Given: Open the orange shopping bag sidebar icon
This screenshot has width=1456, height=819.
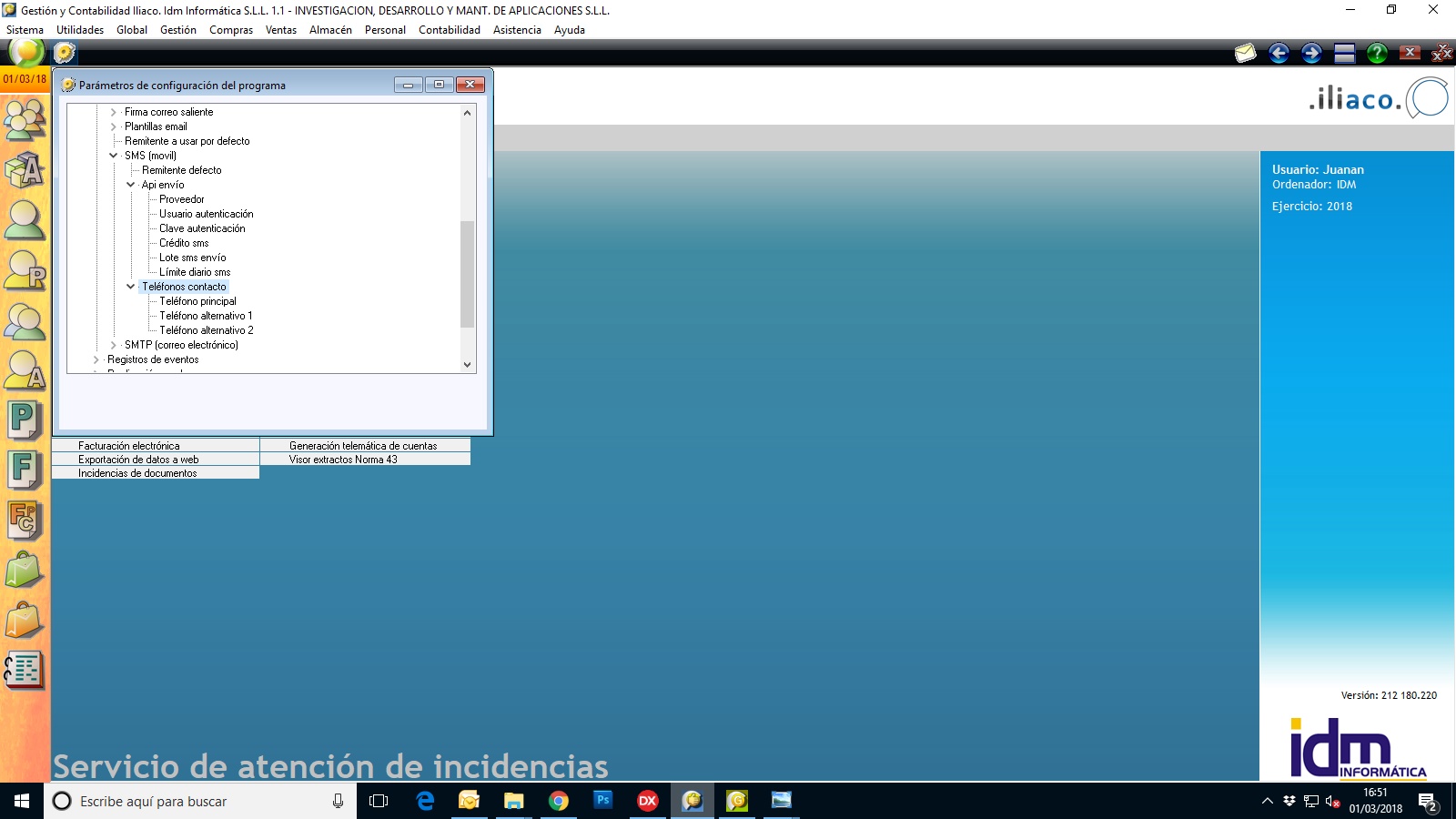Looking at the screenshot, I should click(25, 621).
